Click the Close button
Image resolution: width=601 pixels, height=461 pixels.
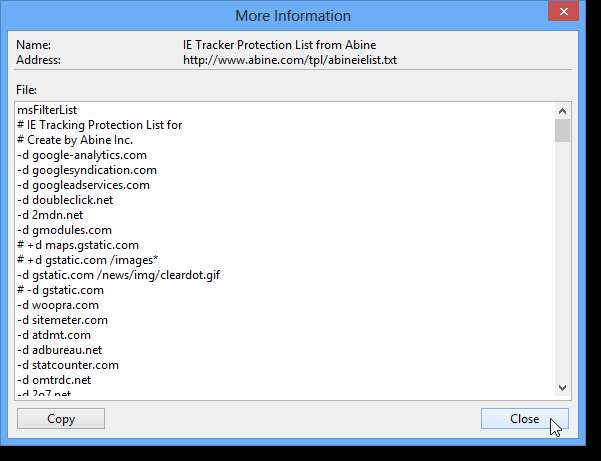524,418
